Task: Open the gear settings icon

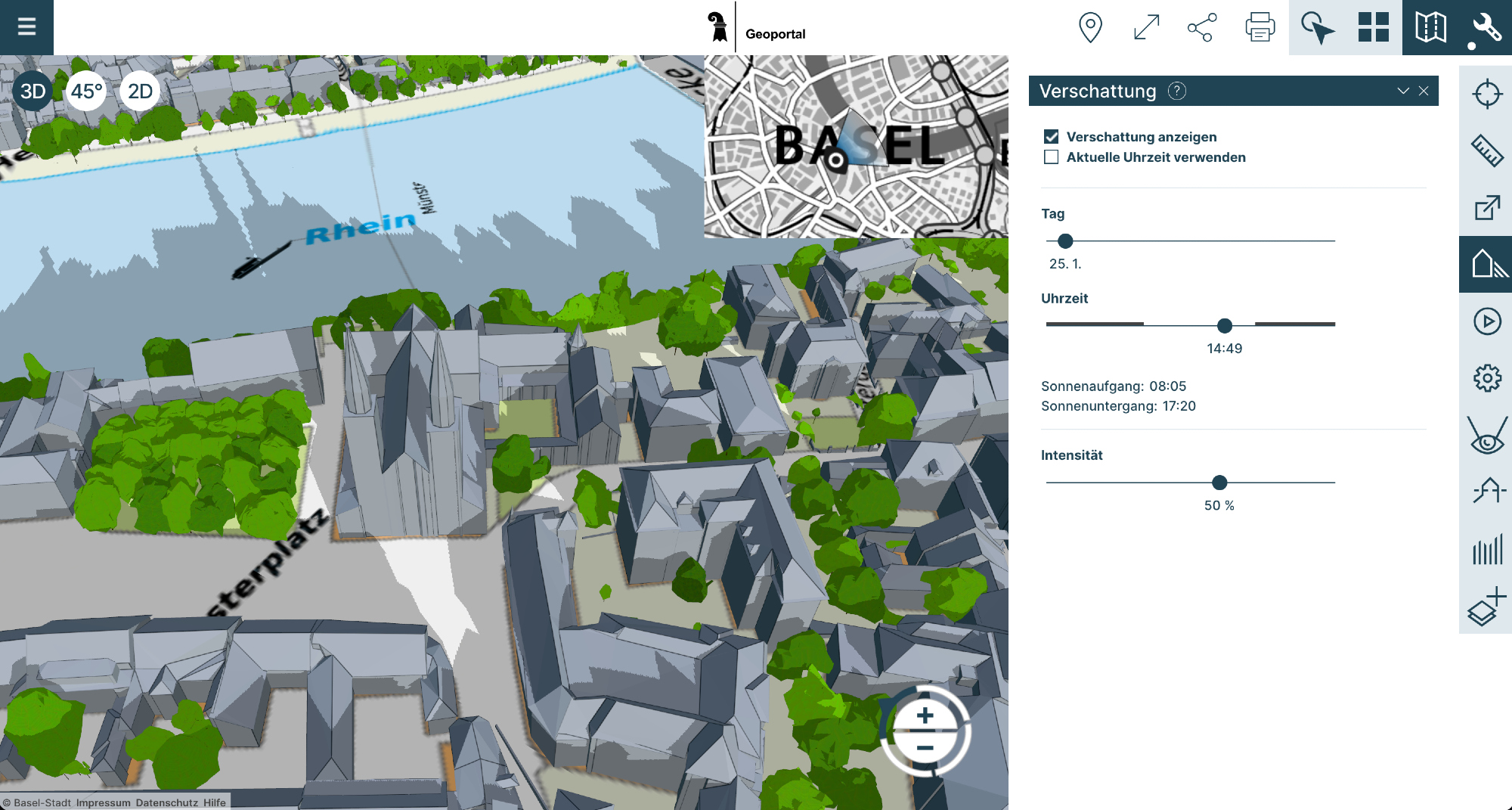Action: coord(1486,378)
